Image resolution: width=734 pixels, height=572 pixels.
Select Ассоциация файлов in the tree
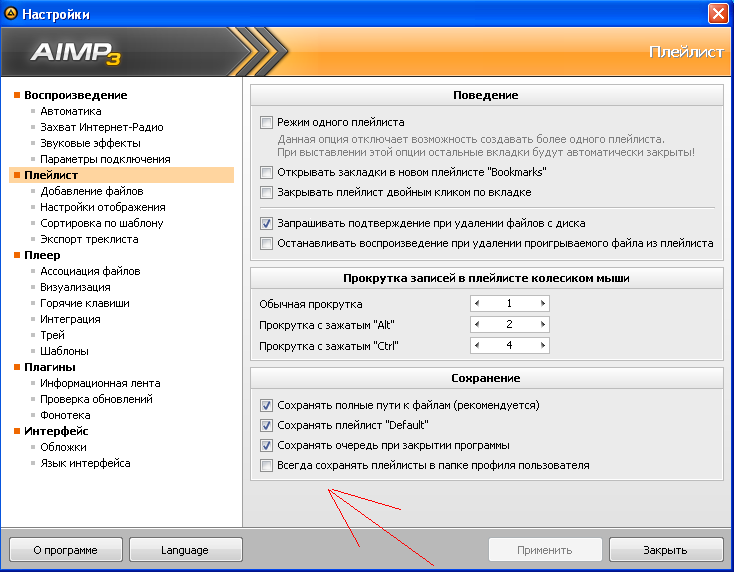(x=90, y=271)
